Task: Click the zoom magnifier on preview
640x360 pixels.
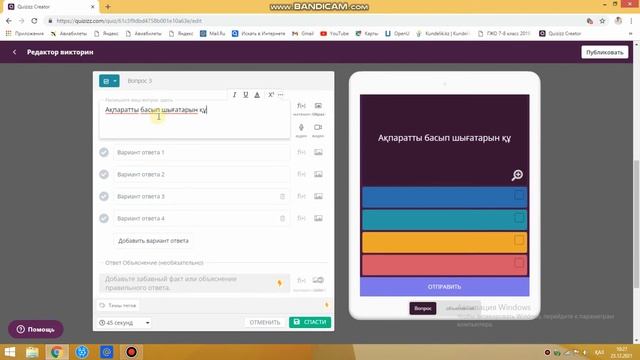Action: tap(517, 175)
